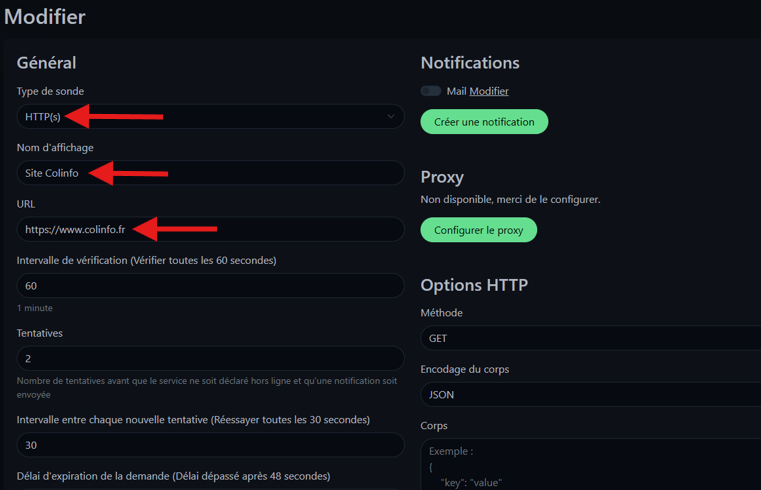Expand the Type de sonde HTTP(s) selector
The height and width of the screenshot is (490, 761).
[210, 117]
